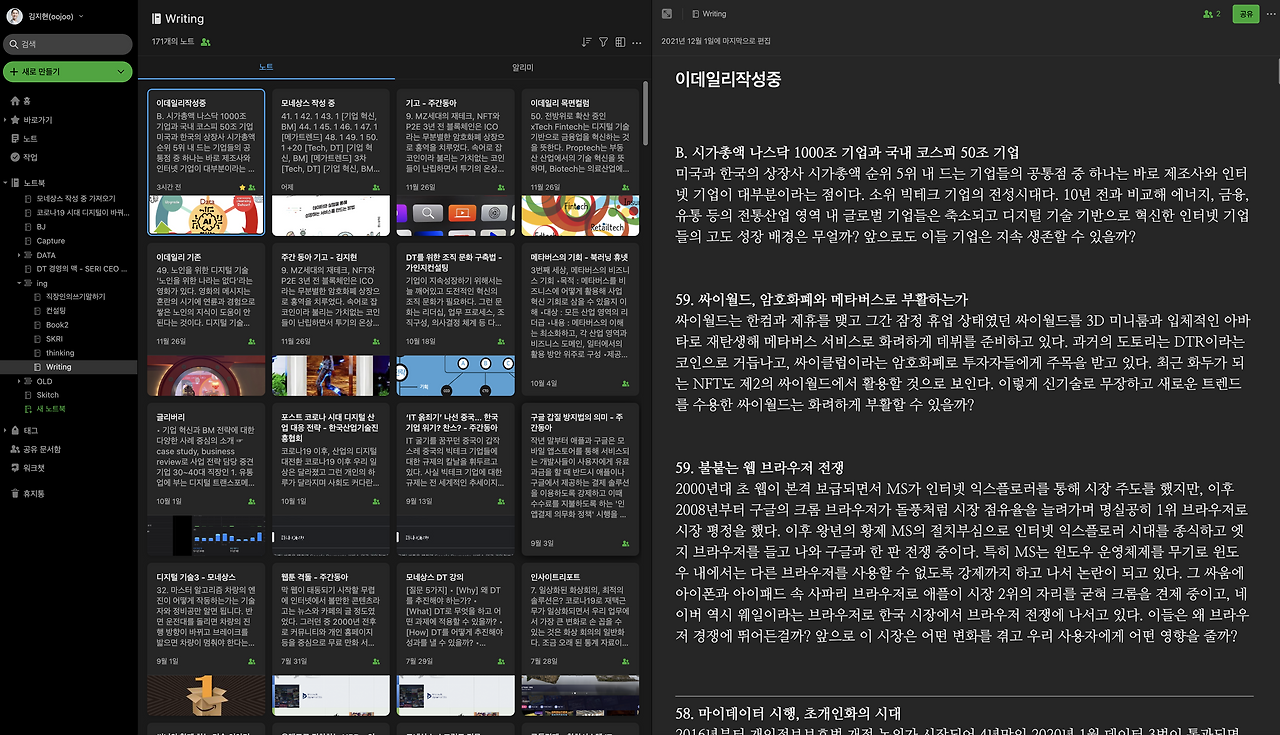Expand the 바로가기 (Shortcuts) section
The image size is (1280, 735).
[x=5, y=120]
